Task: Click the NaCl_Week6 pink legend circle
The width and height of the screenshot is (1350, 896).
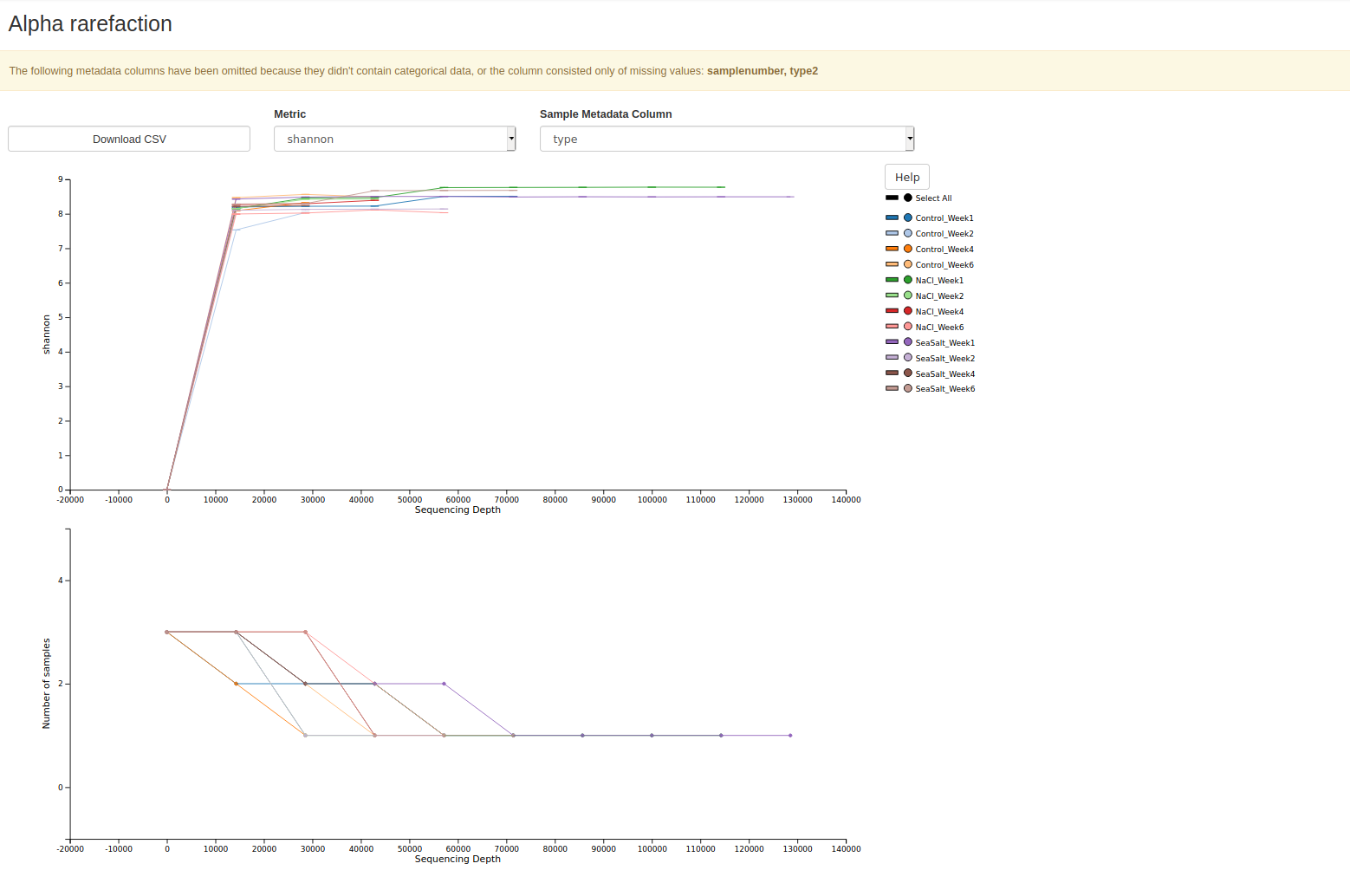Action: pos(907,327)
